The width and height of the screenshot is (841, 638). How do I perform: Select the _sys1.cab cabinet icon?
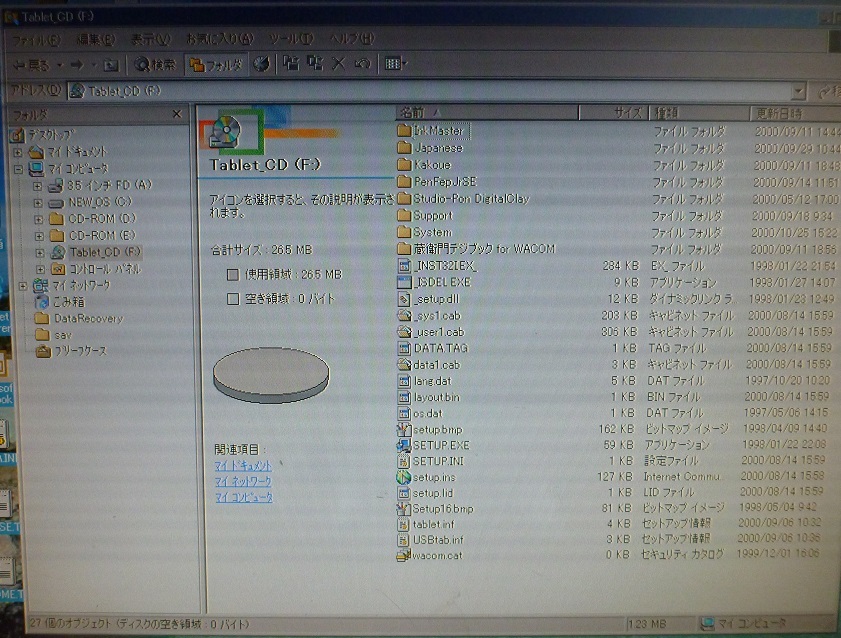coord(404,316)
